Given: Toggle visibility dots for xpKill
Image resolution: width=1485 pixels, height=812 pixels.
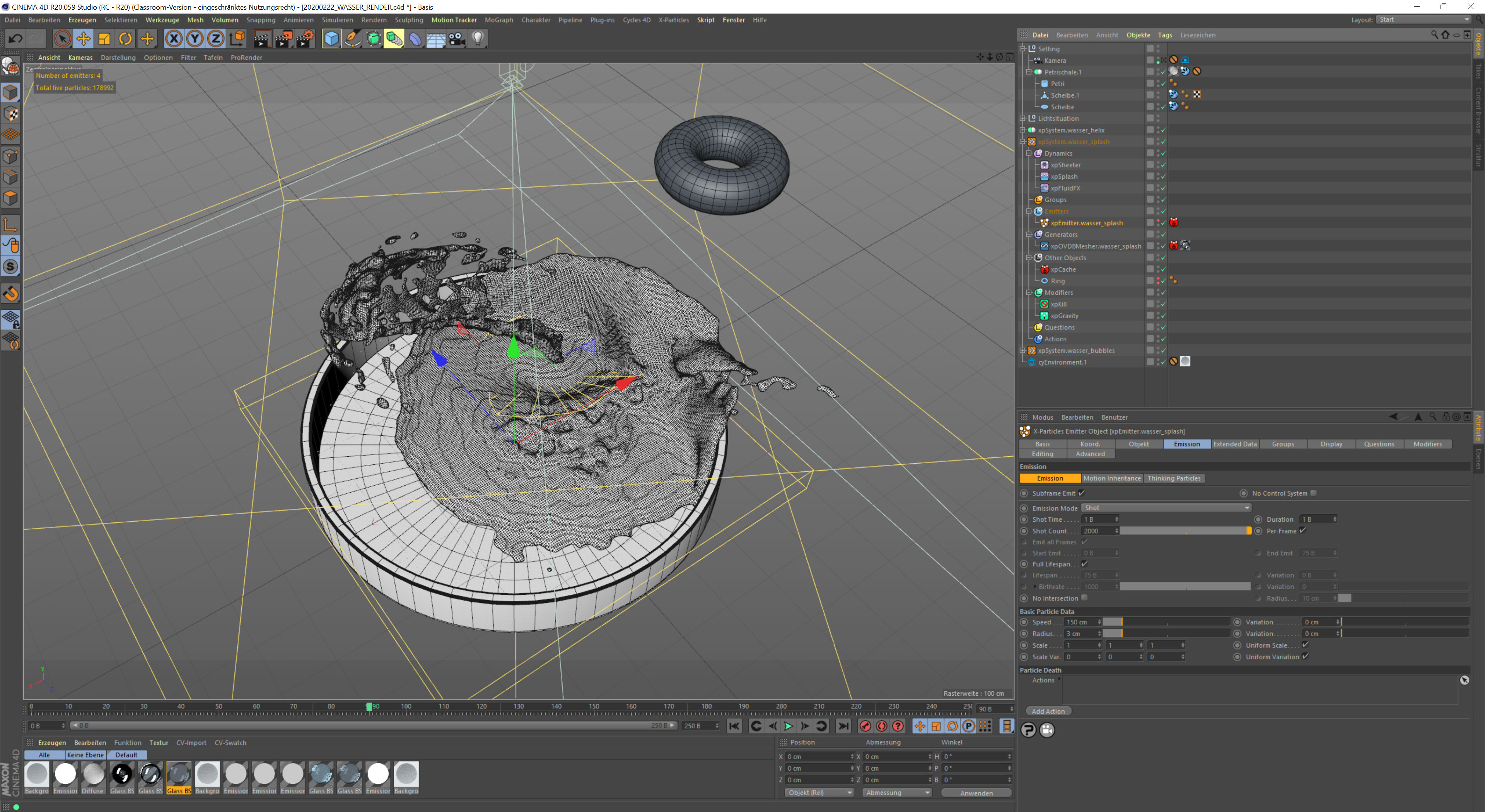Looking at the screenshot, I should pos(1157,304).
